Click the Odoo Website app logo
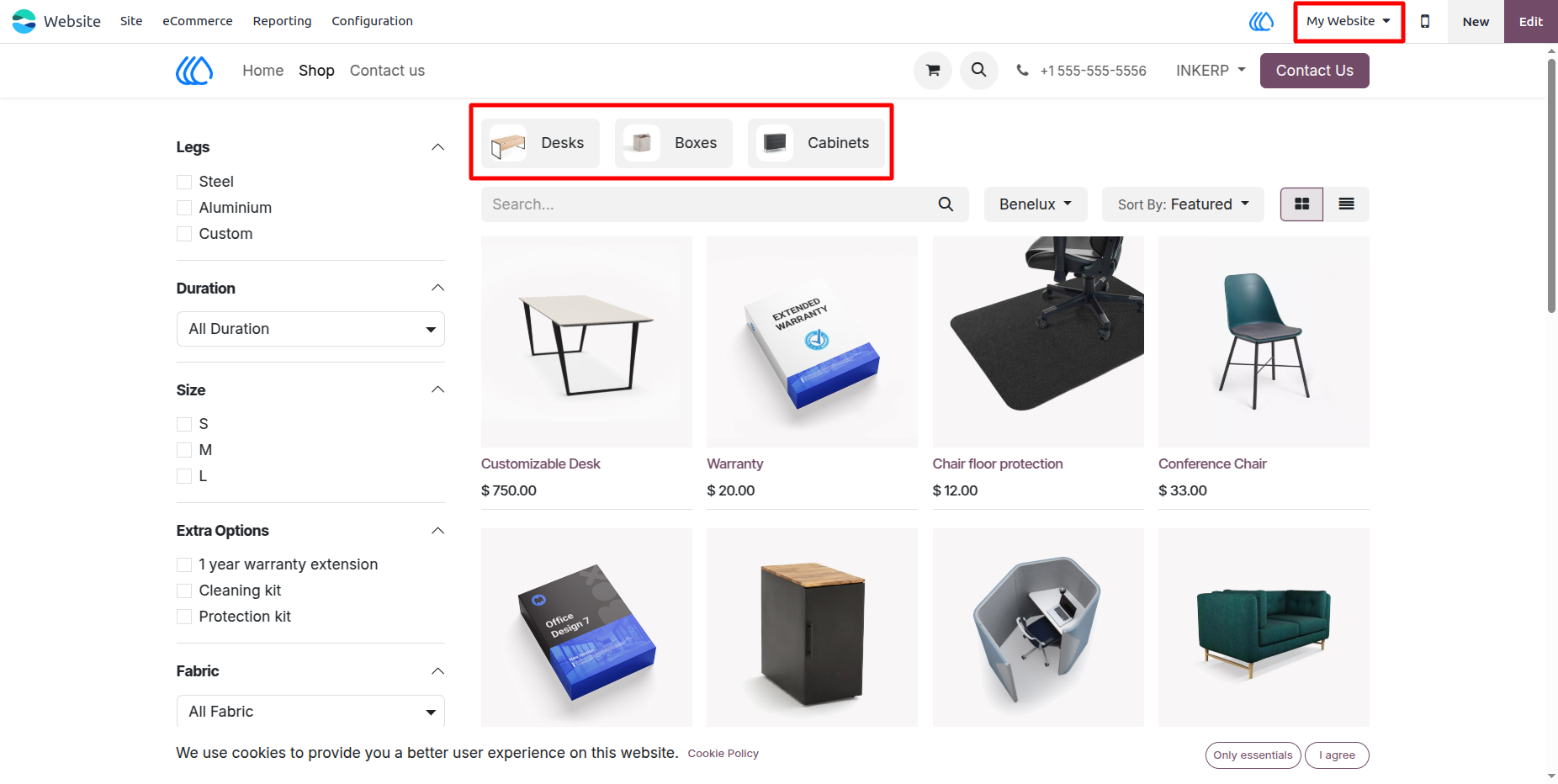This screenshot has width=1558, height=784. pos(24,21)
